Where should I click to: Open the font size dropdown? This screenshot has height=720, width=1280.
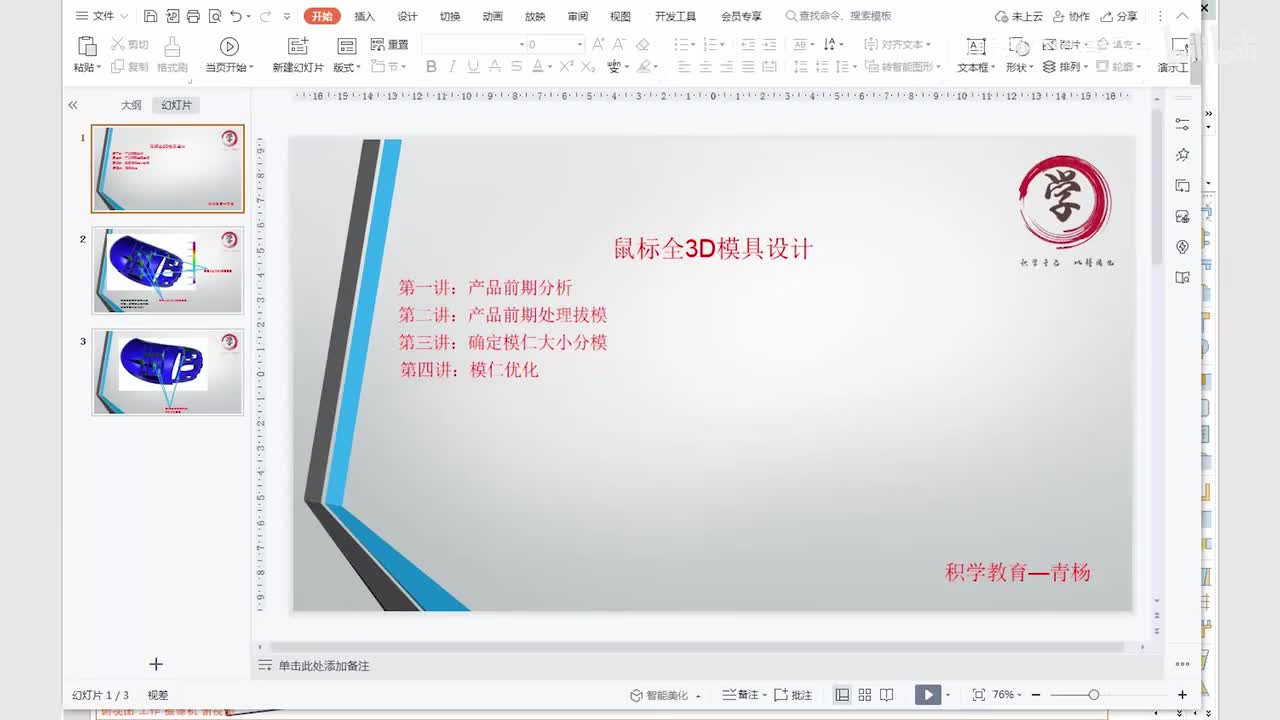(x=580, y=45)
